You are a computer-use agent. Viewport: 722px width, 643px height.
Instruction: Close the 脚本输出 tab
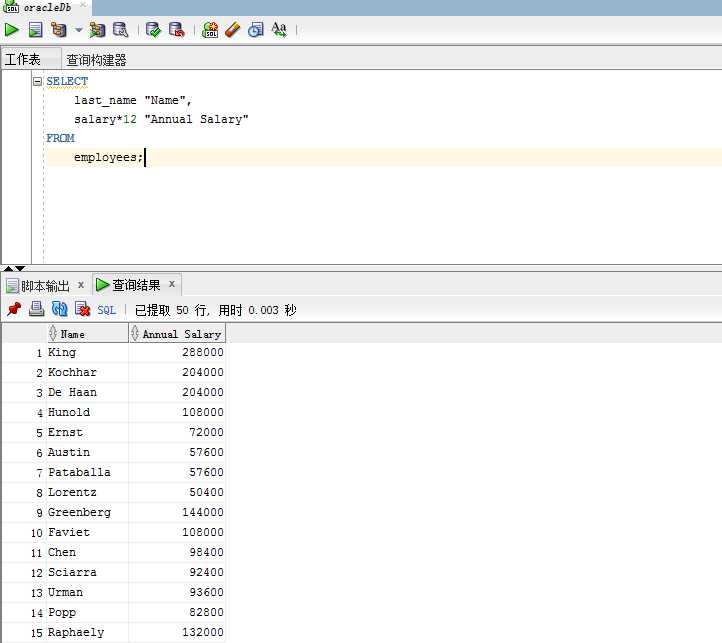click(81, 285)
